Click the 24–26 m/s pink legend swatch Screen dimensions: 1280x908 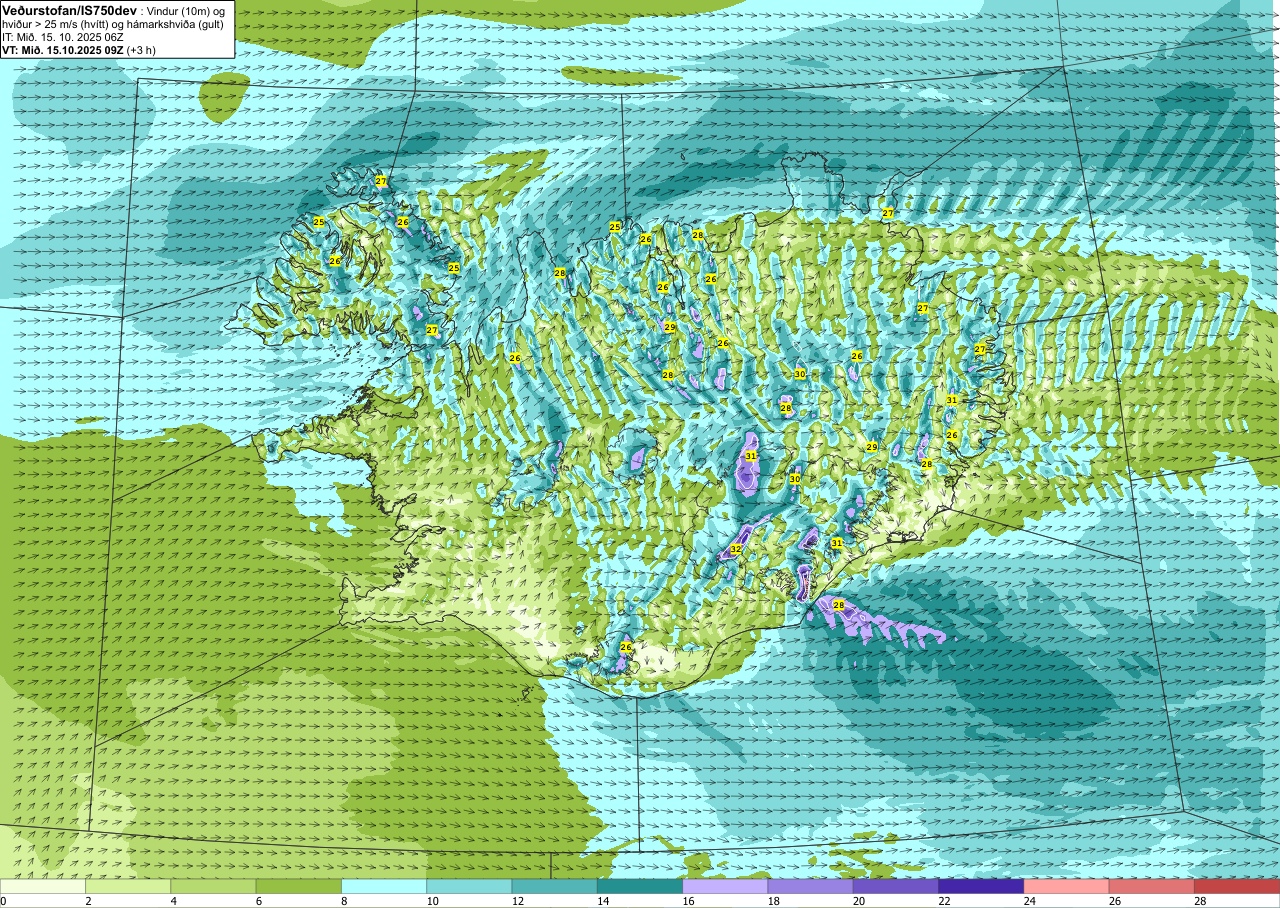(x=1066, y=886)
